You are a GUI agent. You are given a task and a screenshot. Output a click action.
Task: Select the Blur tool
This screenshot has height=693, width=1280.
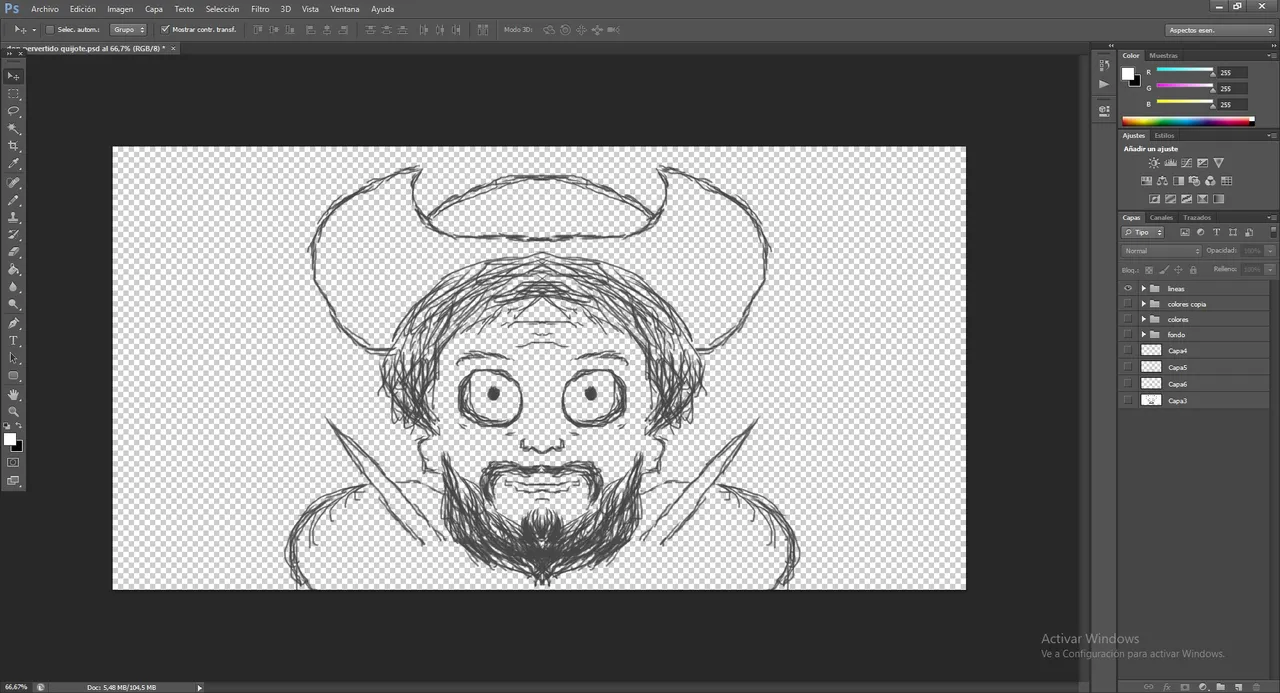point(14,287)
